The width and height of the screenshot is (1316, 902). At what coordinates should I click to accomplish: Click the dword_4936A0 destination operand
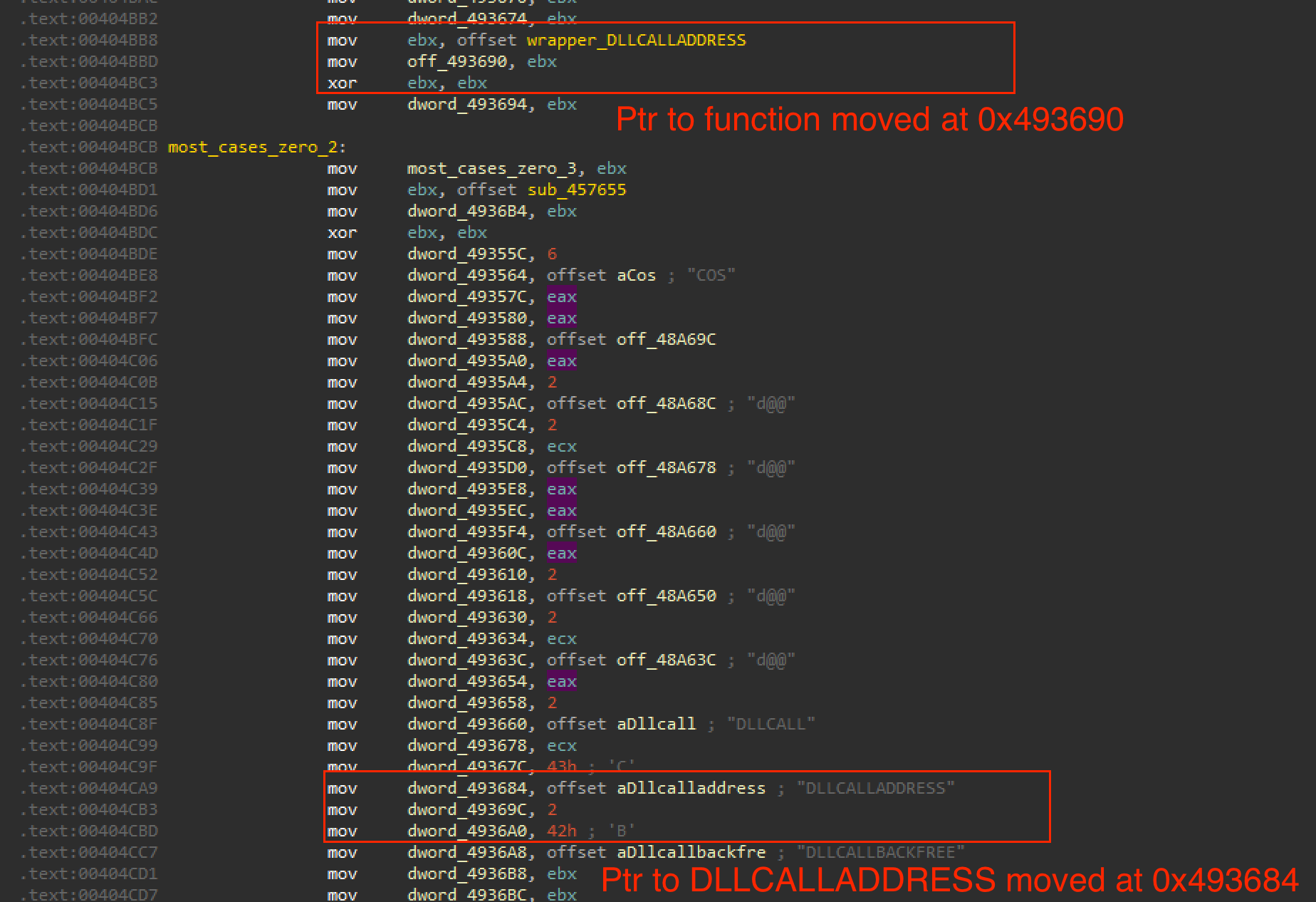coord(466,831)
